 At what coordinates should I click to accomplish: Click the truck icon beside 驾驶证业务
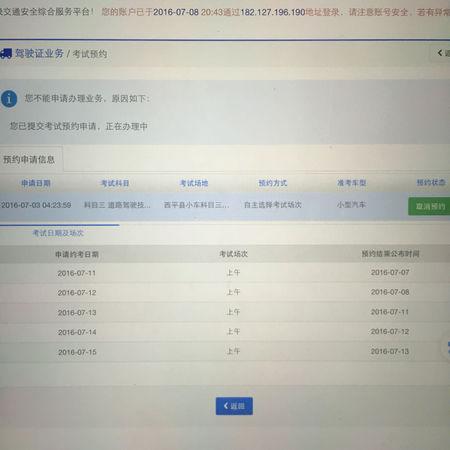tap(6, 53)
